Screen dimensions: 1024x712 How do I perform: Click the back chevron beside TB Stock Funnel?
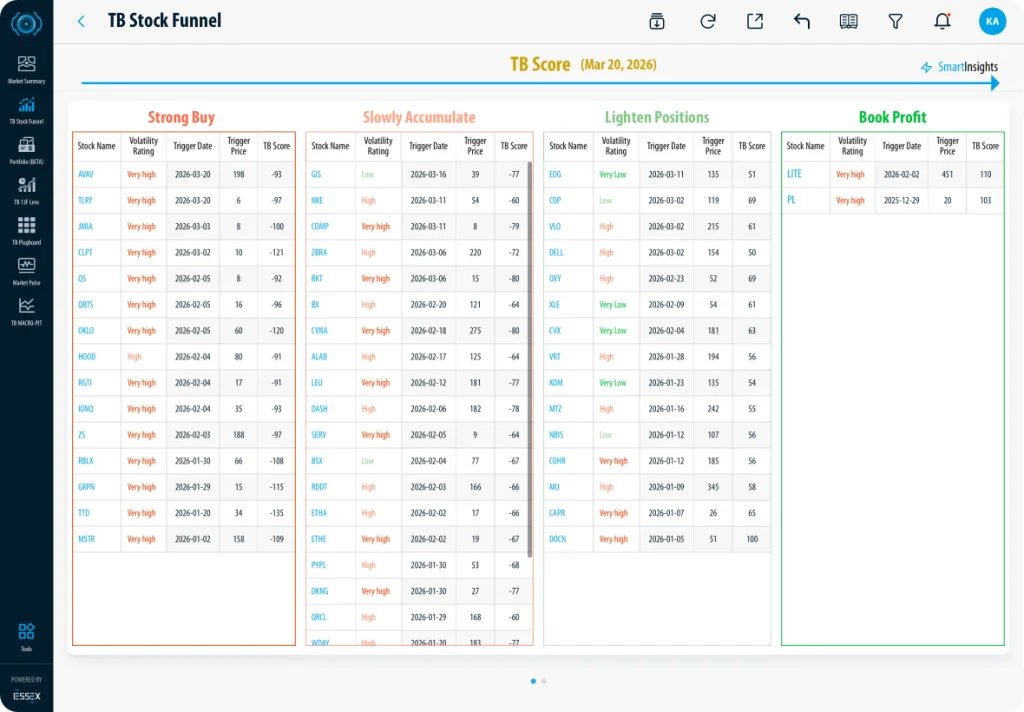tap(82, 21)
